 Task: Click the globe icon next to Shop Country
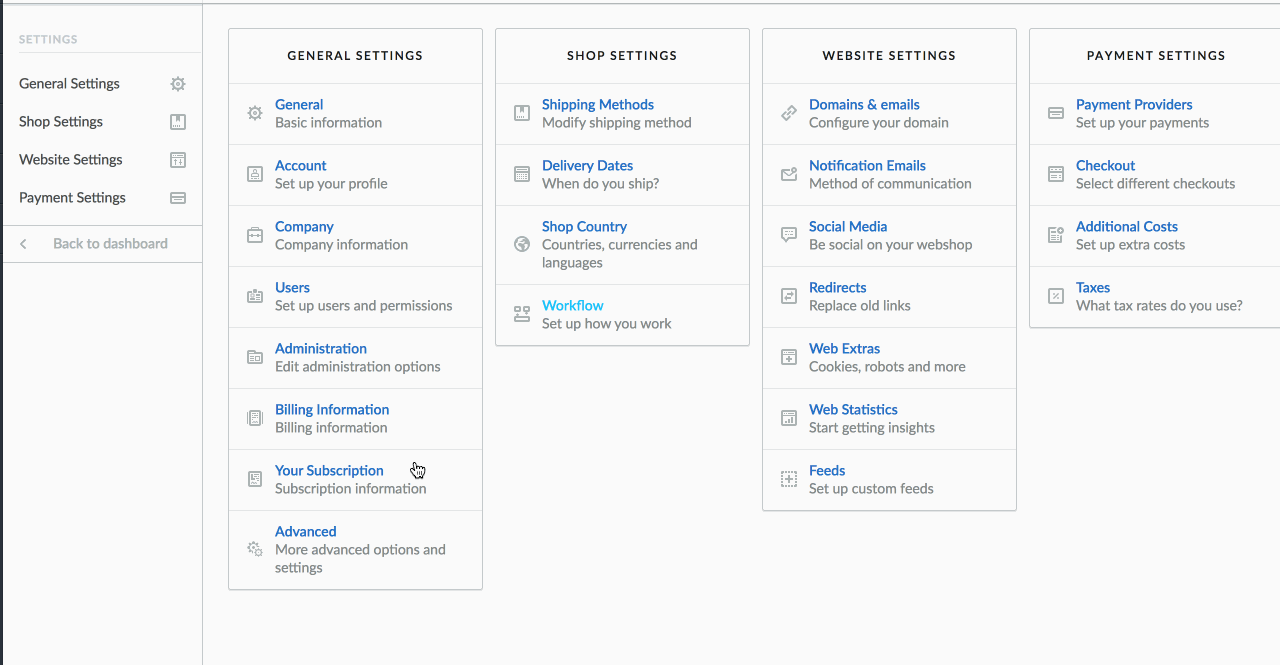click(x=522, y=244)
